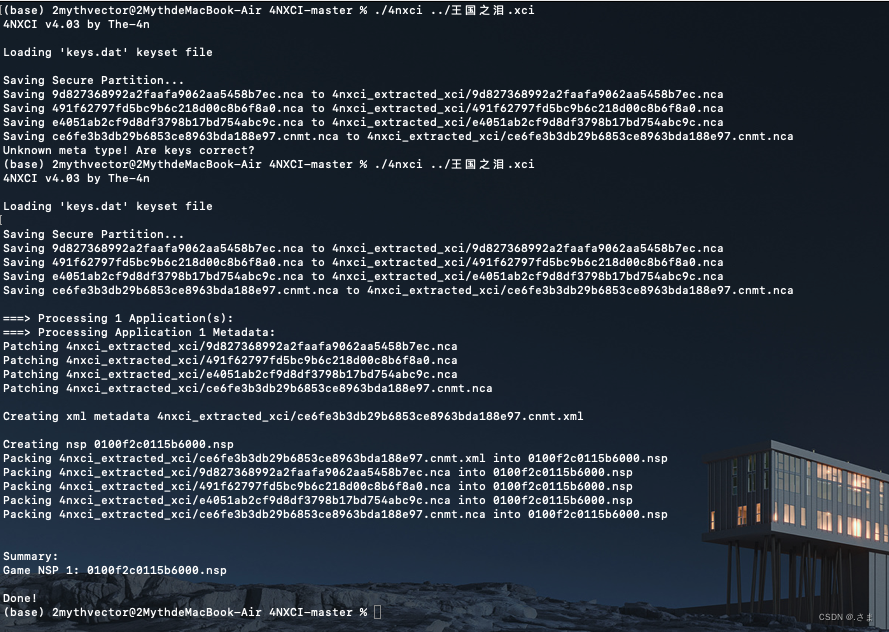This screenshot has height=632, width=889.
Task: Select the 'Patching' line for 9d827368…ec.nca
Action: pyautogui.click(x=230, y=346)
